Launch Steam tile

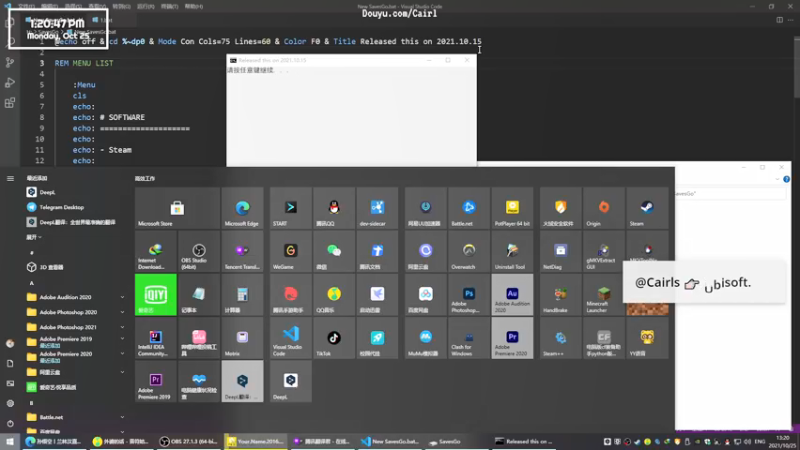[x=647, y=208]
